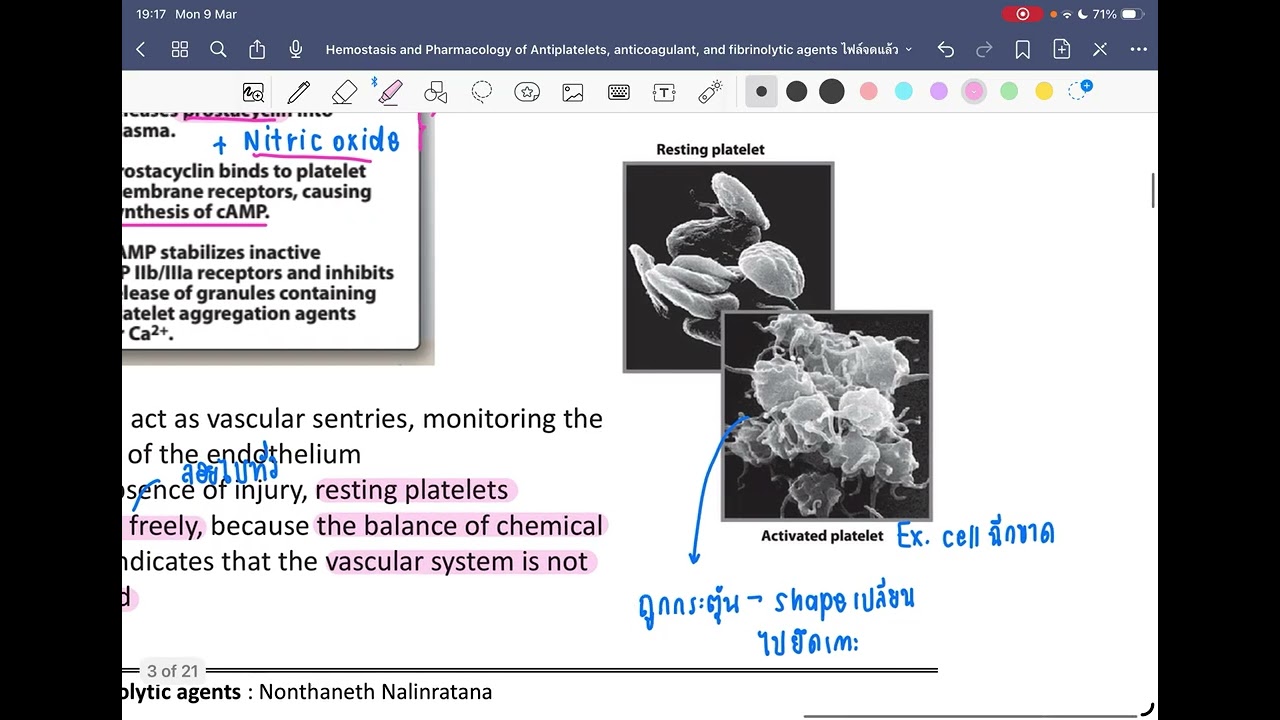Tap the screen recording indicator in status bar
Viewport: 1280px width, 720px height.
click(x=1022, y=14)
